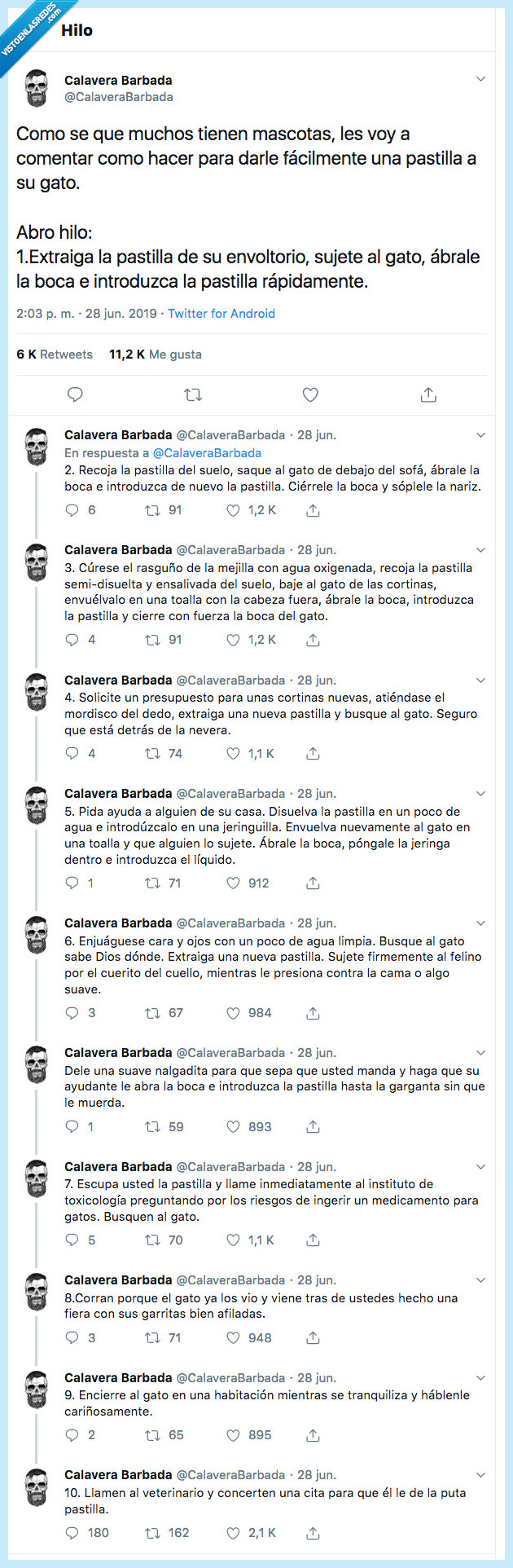The width and height of the screenshot is (513, 1568).
Task: Open the @CalaveraBarbada mention in 'En respuesta a'
Action: coord(207,453)
